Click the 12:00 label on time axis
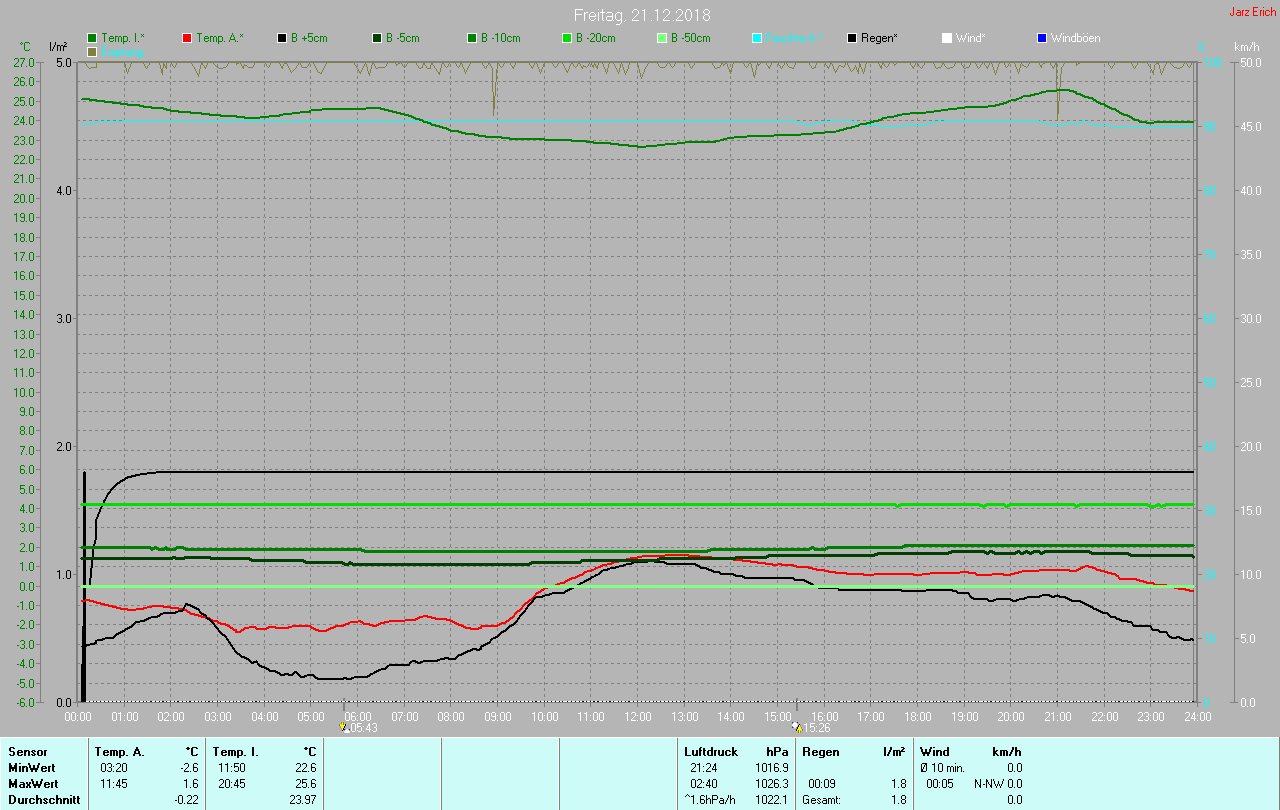The width and height of the screenshot is (1280, 810). [x=637, y=717]
